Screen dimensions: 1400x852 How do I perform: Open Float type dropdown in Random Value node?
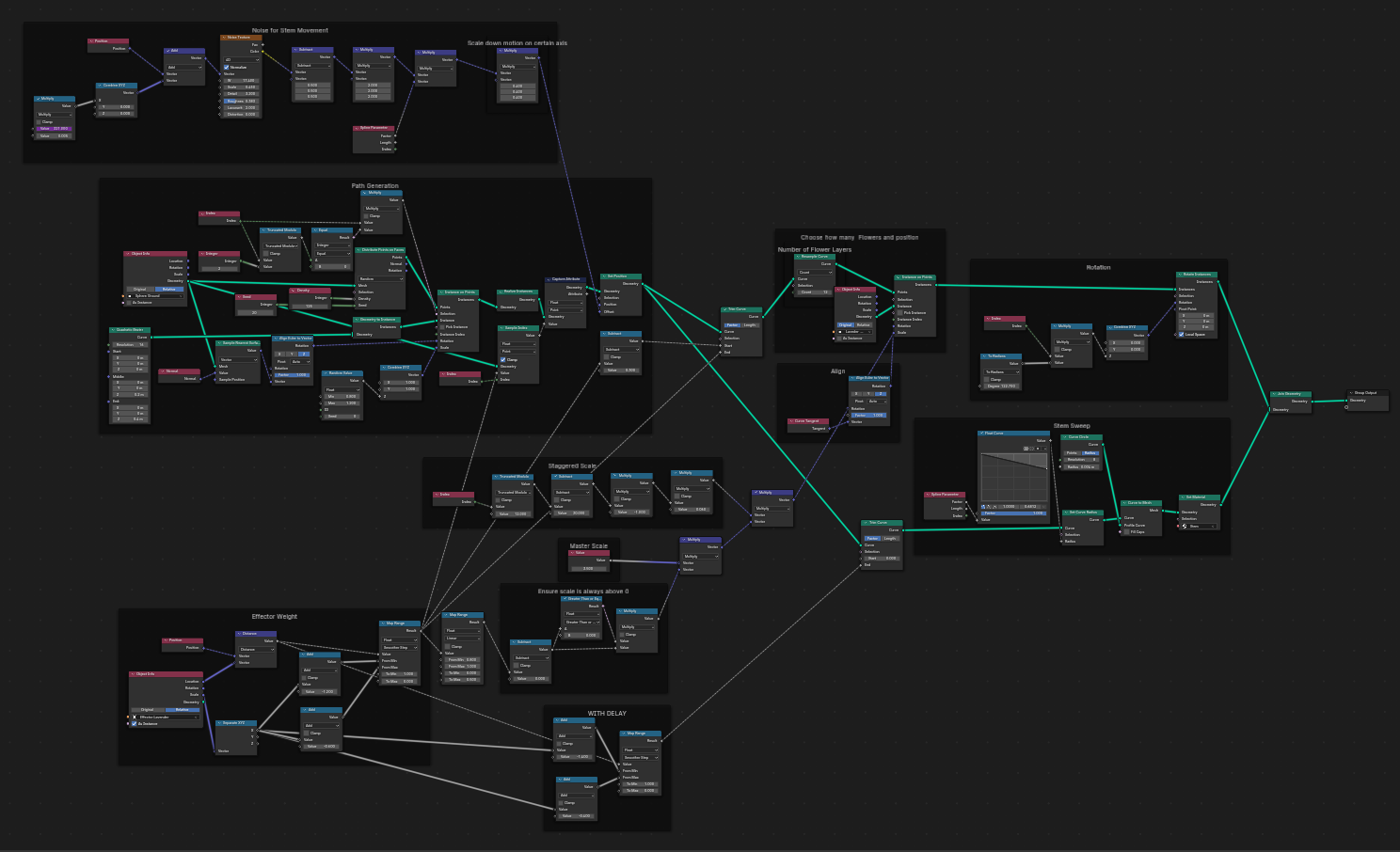342,389
